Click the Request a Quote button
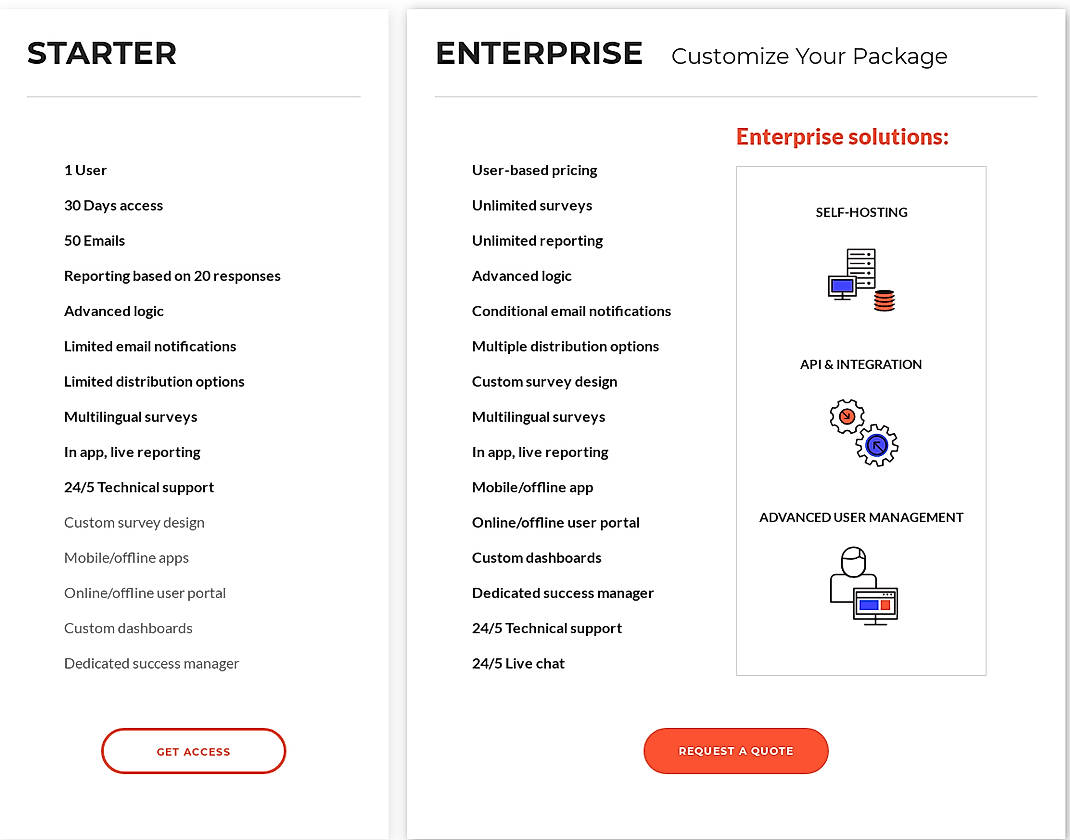This screenshot has width=1070, height=840. pyautogui.click(x=736, y=751)
